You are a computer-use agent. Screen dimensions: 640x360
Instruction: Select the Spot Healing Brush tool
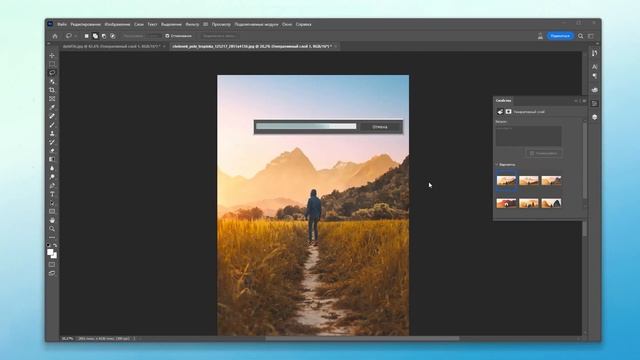(x=52, y=116)
